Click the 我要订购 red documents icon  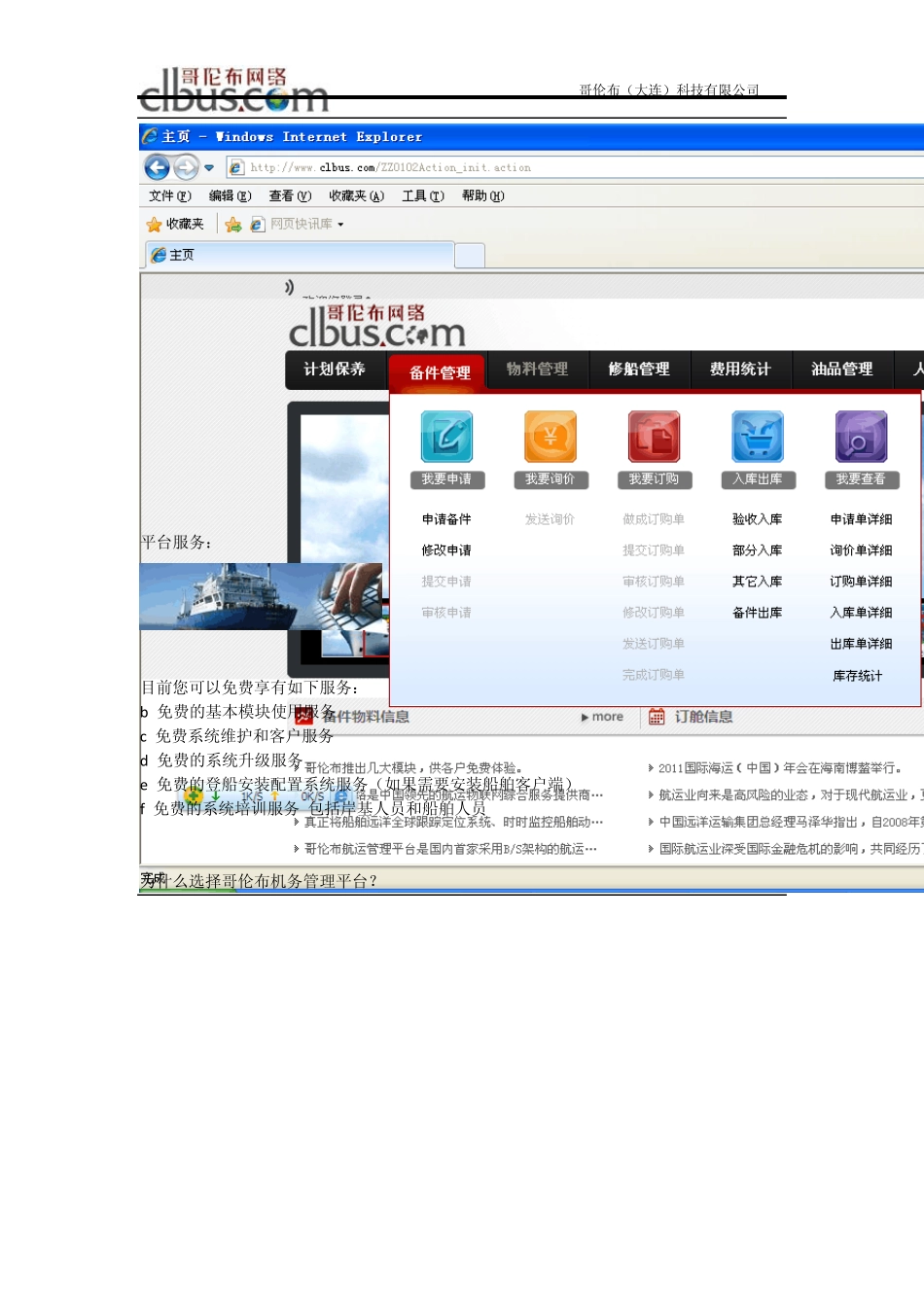[654, 437]
